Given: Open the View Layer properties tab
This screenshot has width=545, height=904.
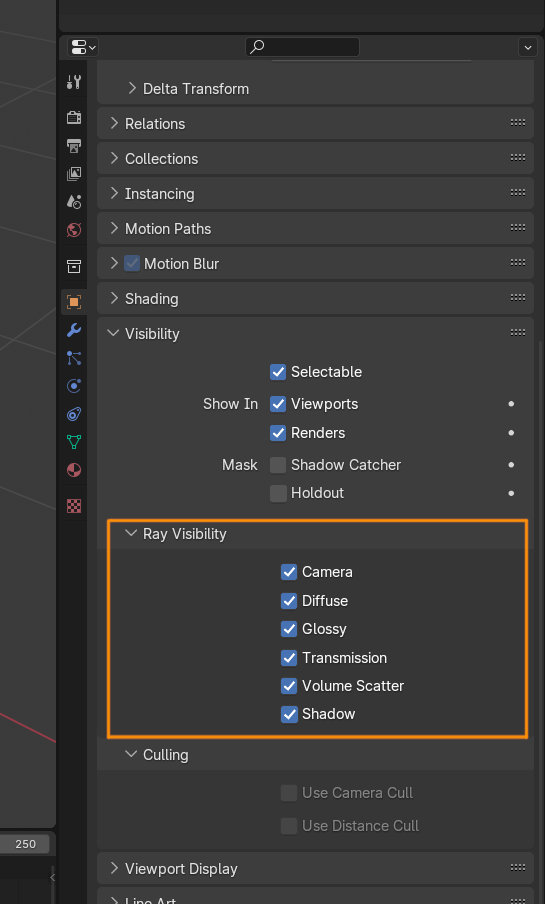Looking at the screenshot, I should coord(74,174).
